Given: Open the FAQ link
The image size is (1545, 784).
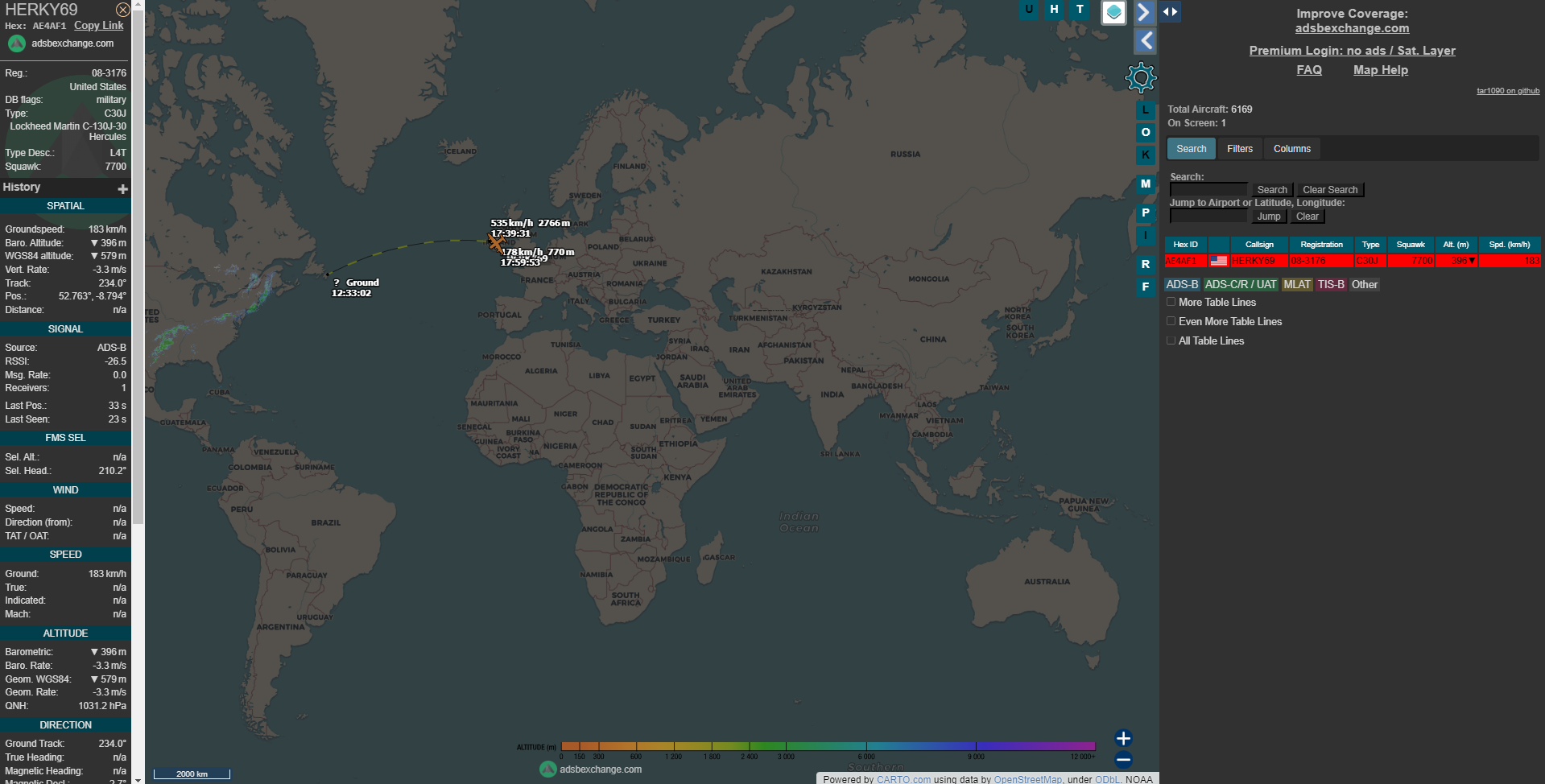Looking at the screenshot, I should click(1309, 70).
